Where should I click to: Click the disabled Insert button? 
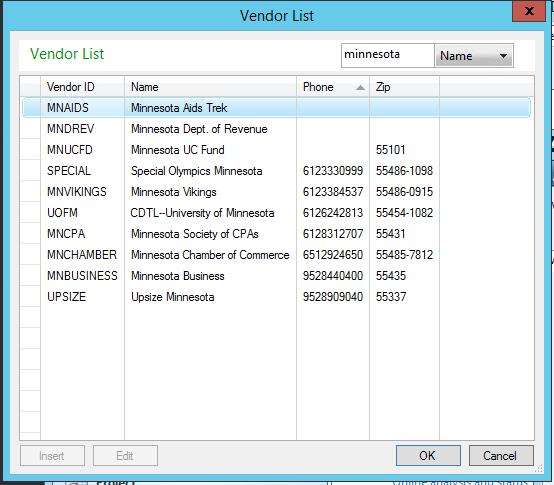coord(52,456)
